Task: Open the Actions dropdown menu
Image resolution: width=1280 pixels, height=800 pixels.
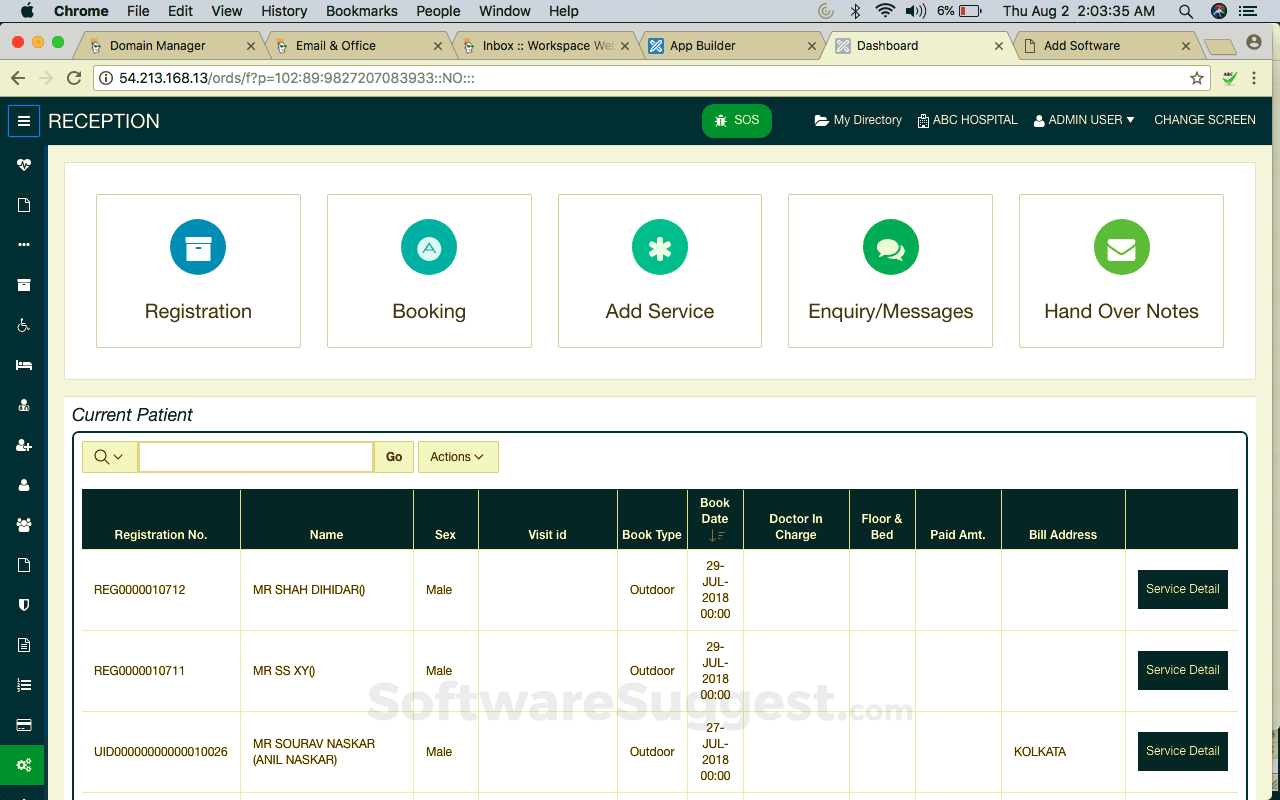Action: pos(457,457)
